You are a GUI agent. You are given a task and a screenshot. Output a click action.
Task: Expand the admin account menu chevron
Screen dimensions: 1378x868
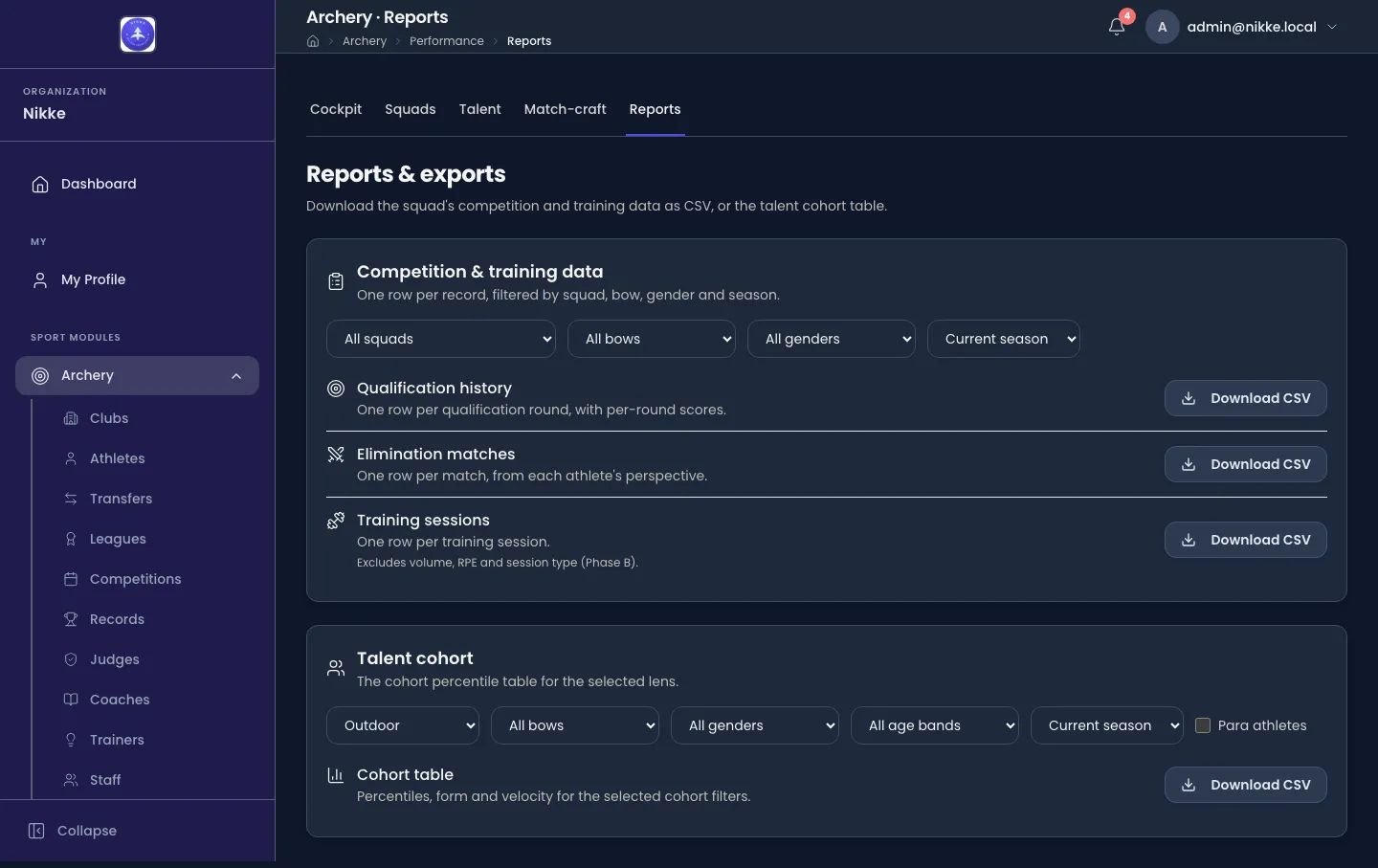pos(1332,27)
